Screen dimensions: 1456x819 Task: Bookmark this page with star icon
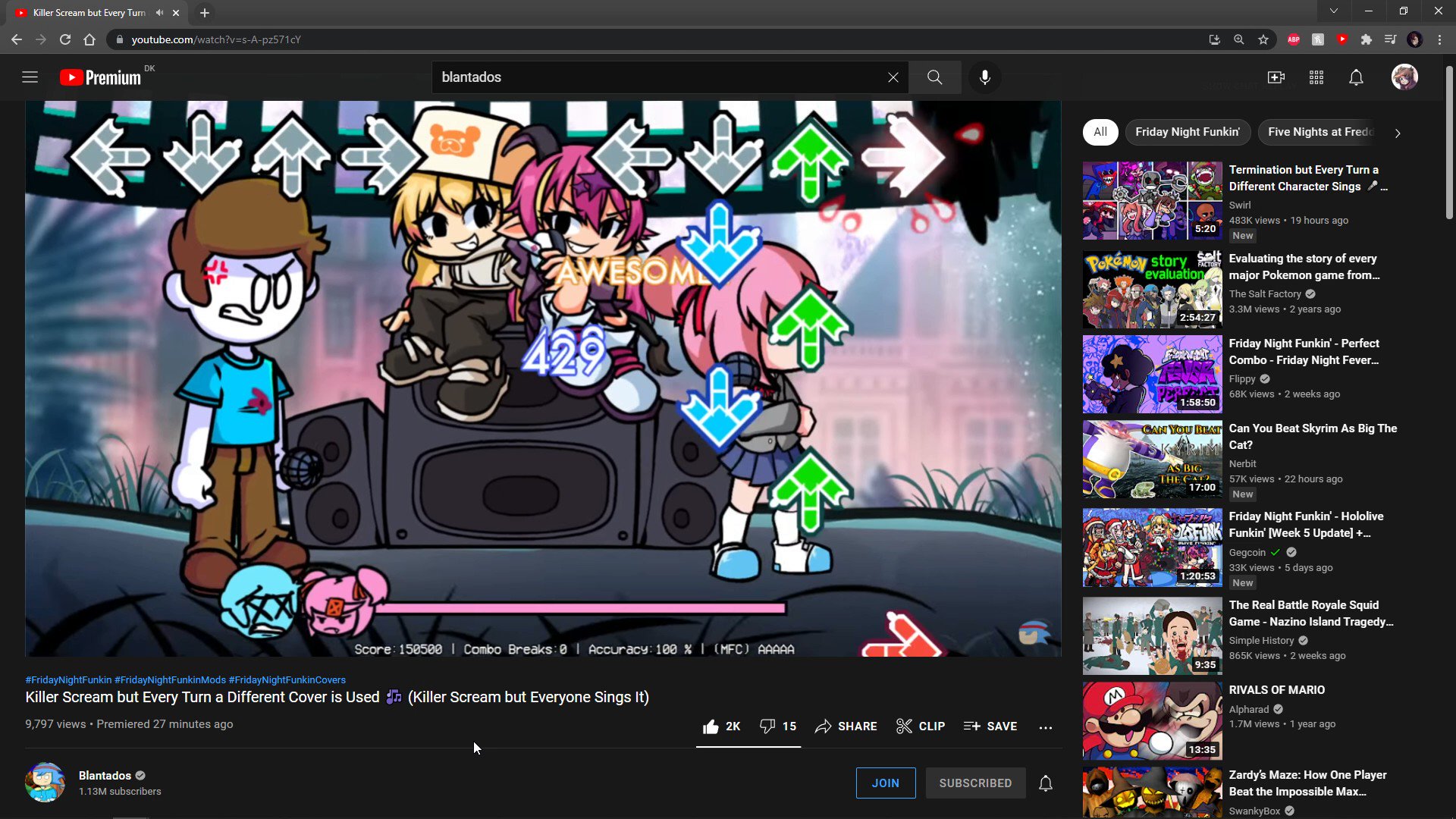tap(1263, 39)
